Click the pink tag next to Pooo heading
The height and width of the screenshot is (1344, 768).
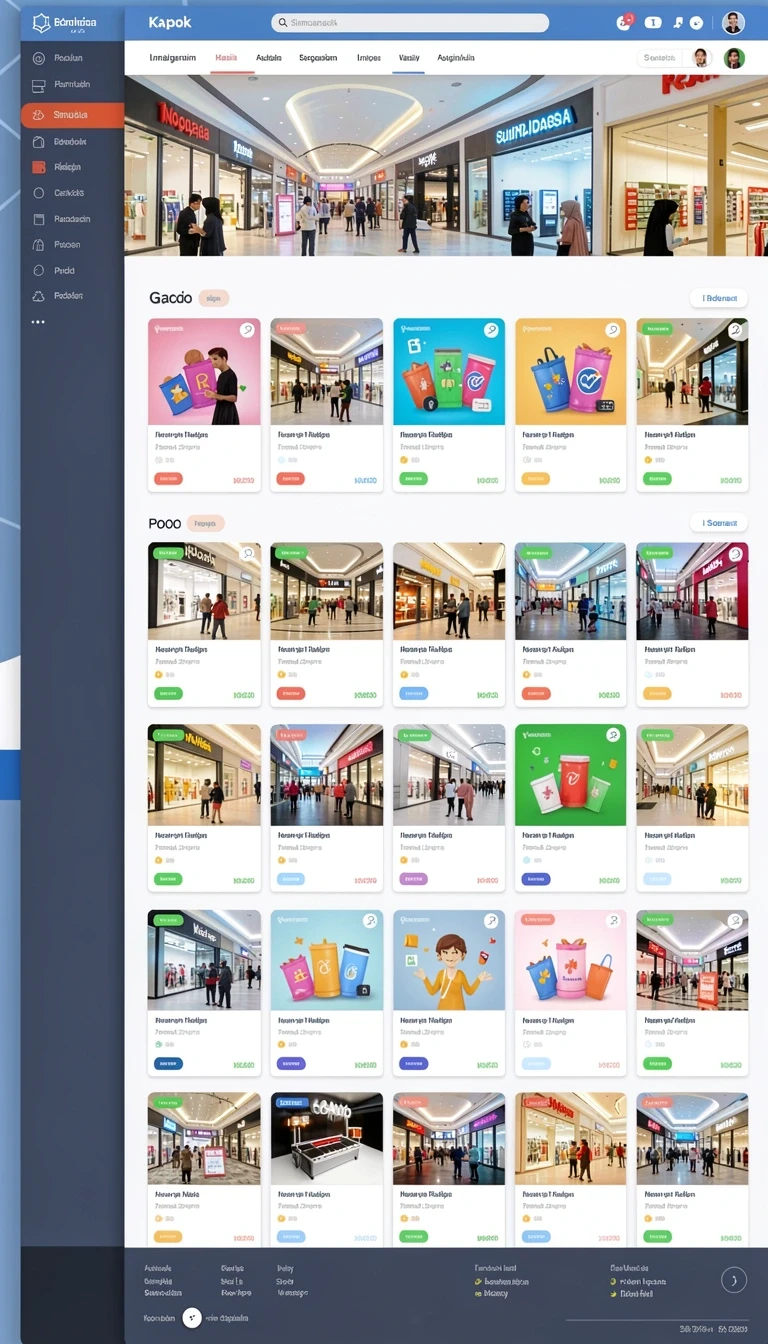[205, 522]
